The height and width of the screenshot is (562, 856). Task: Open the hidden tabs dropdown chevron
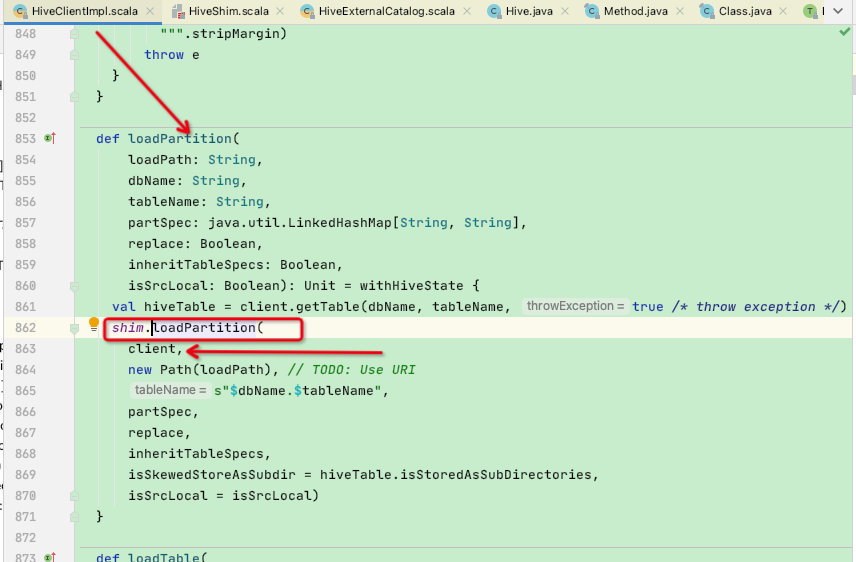pos(838,11)
